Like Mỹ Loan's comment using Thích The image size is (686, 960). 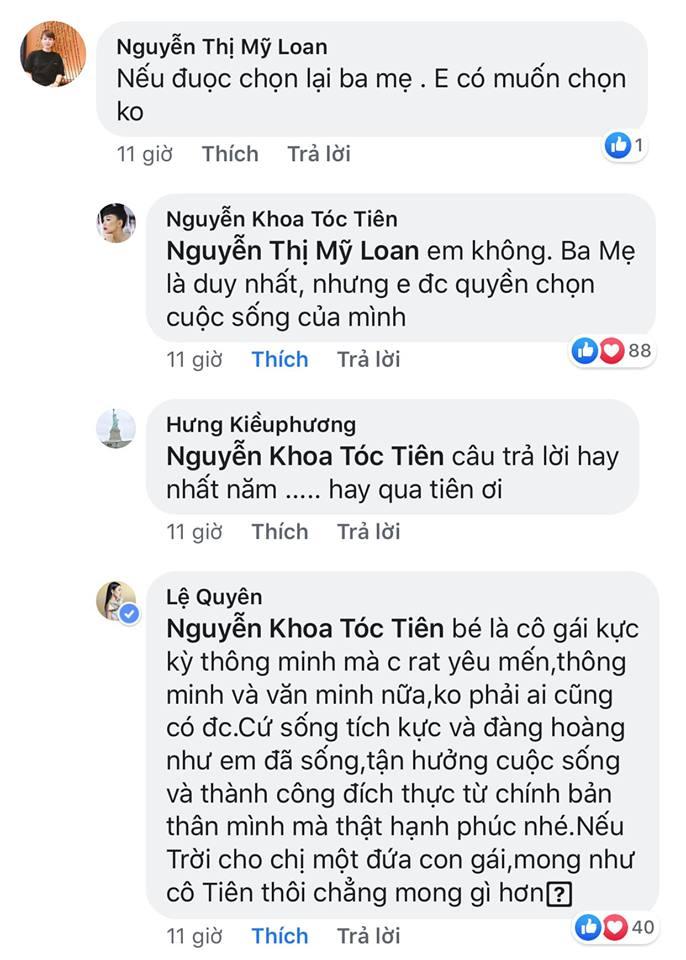coord(230,153)
